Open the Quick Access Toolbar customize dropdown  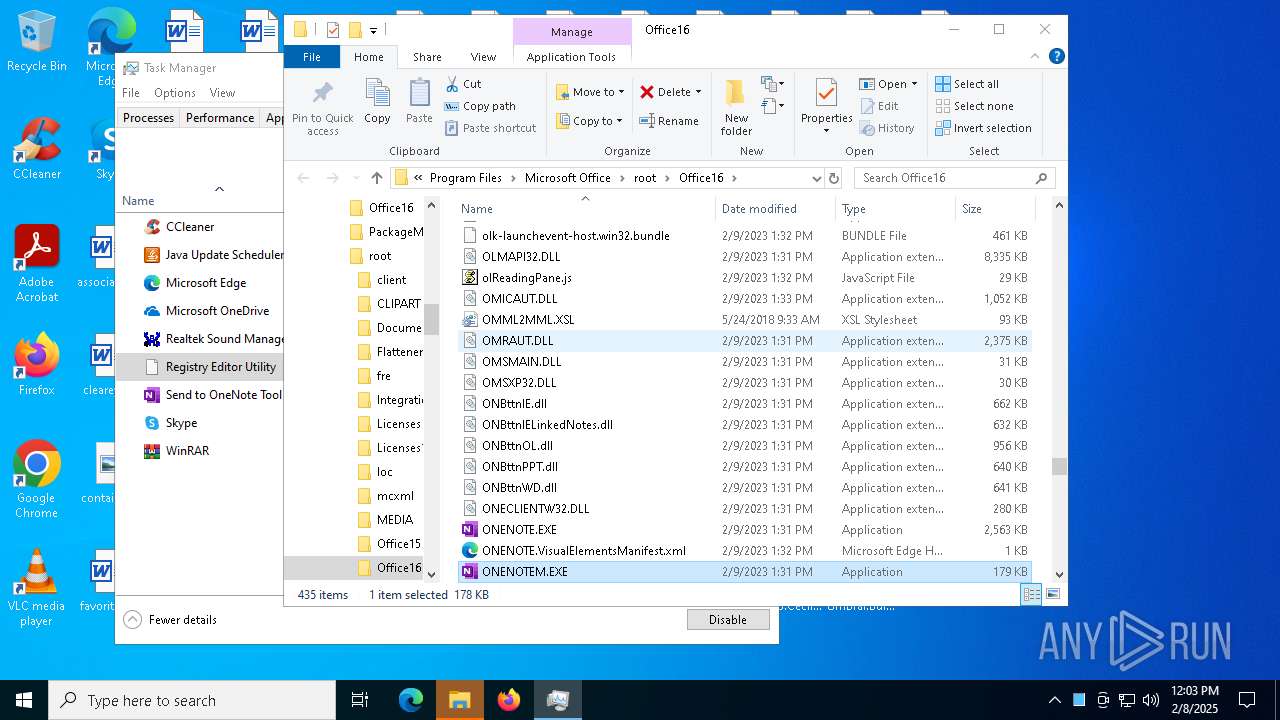click(374, 31)
